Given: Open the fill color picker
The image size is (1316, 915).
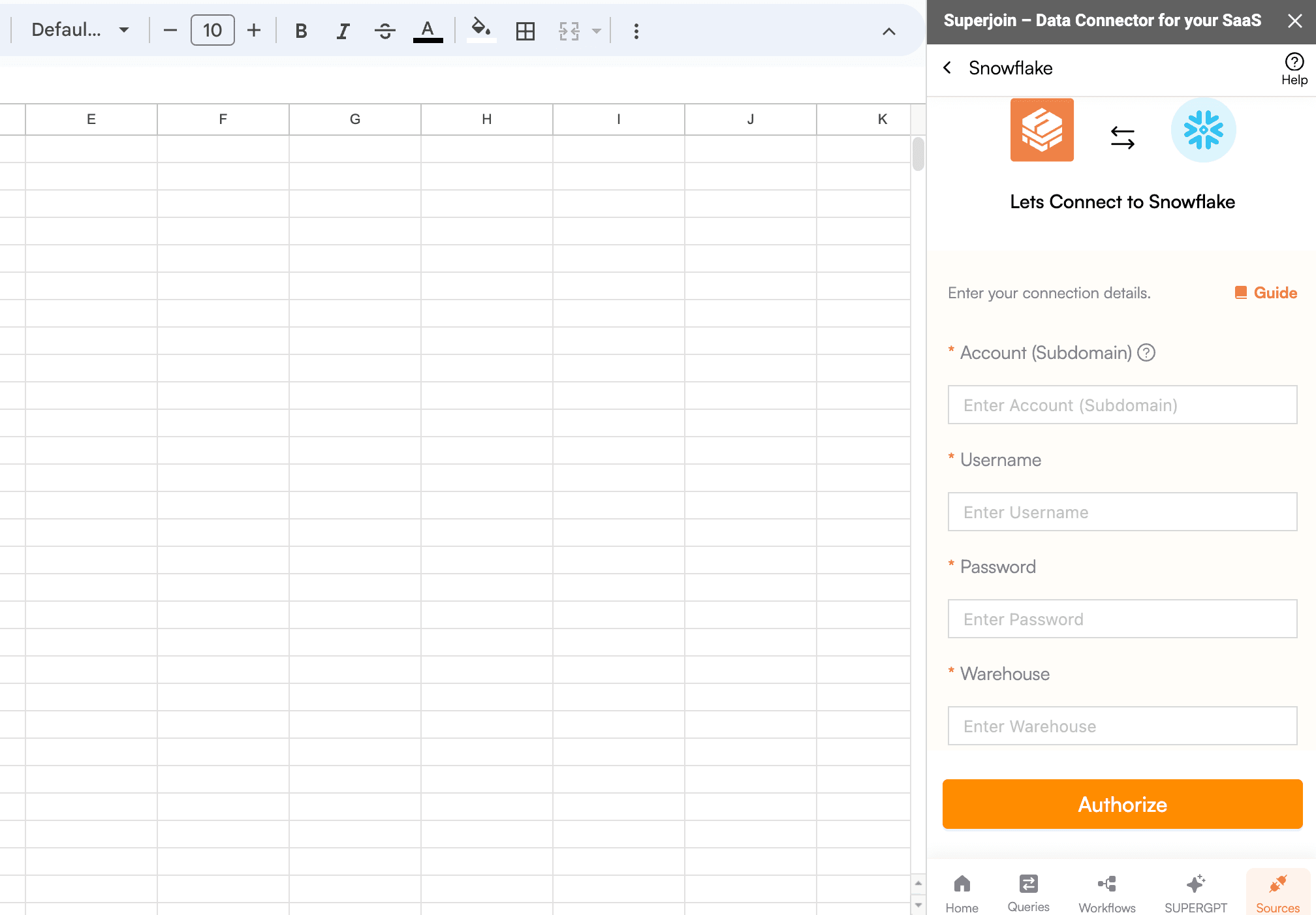Looking at the screenshot, I should 482,31.
